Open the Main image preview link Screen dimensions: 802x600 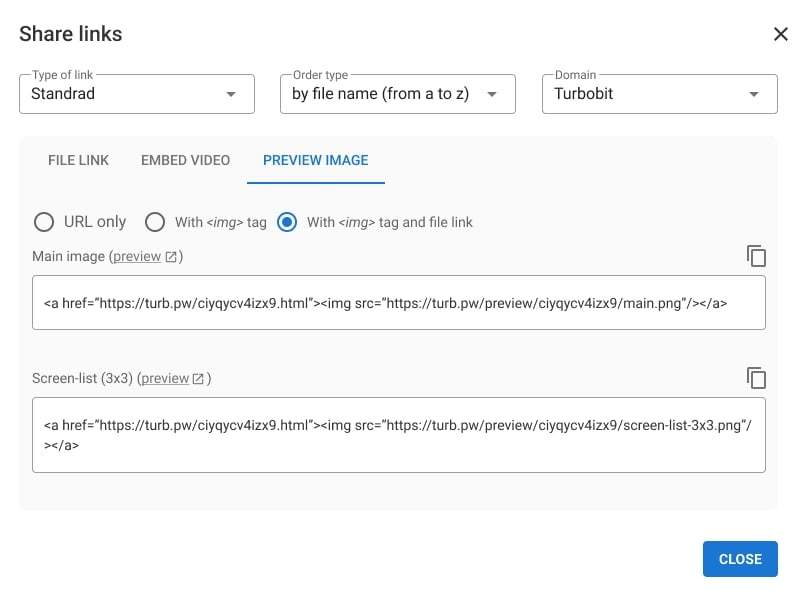[137, 257]
